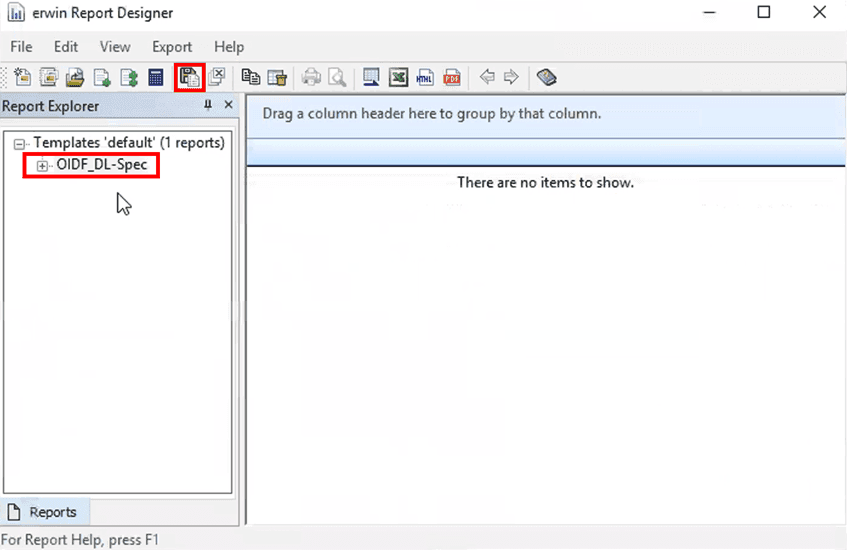Click the table with trash bin icon
The image size is (847, 550).
[x=277, y=77]
